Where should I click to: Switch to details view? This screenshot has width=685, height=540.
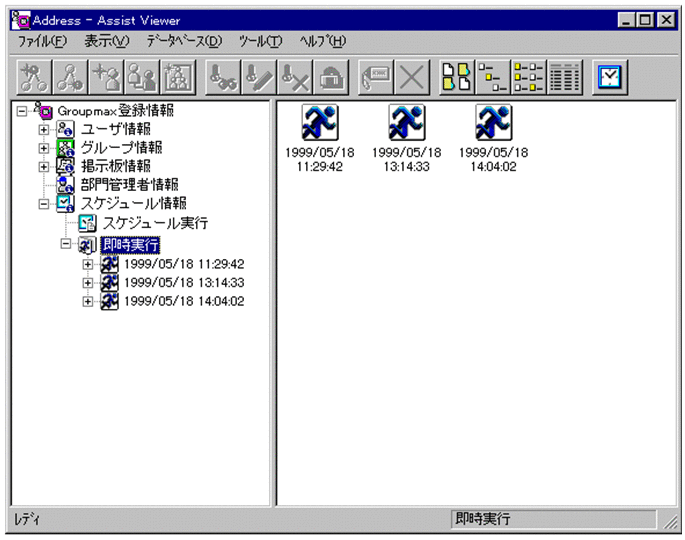(x=565, y=77)
